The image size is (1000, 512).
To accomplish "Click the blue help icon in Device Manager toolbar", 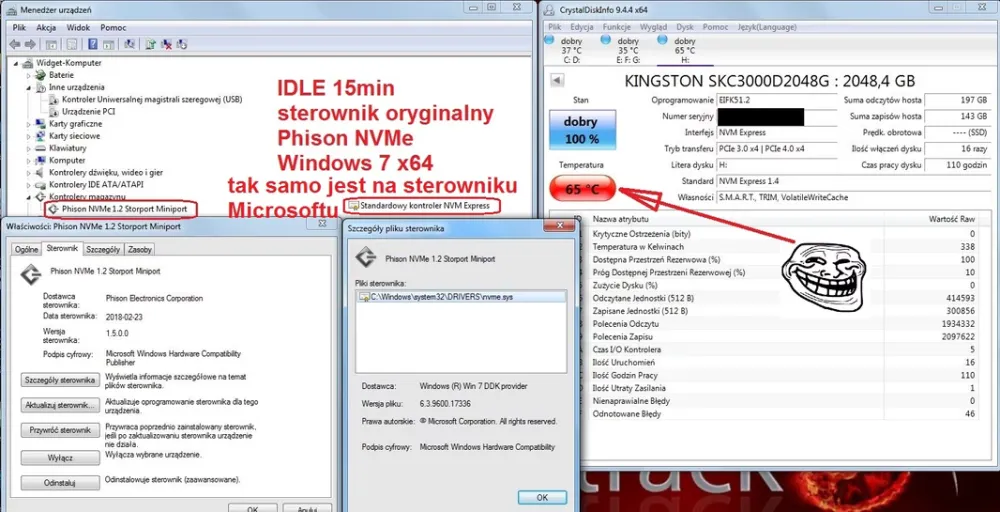I will (92, 44).
